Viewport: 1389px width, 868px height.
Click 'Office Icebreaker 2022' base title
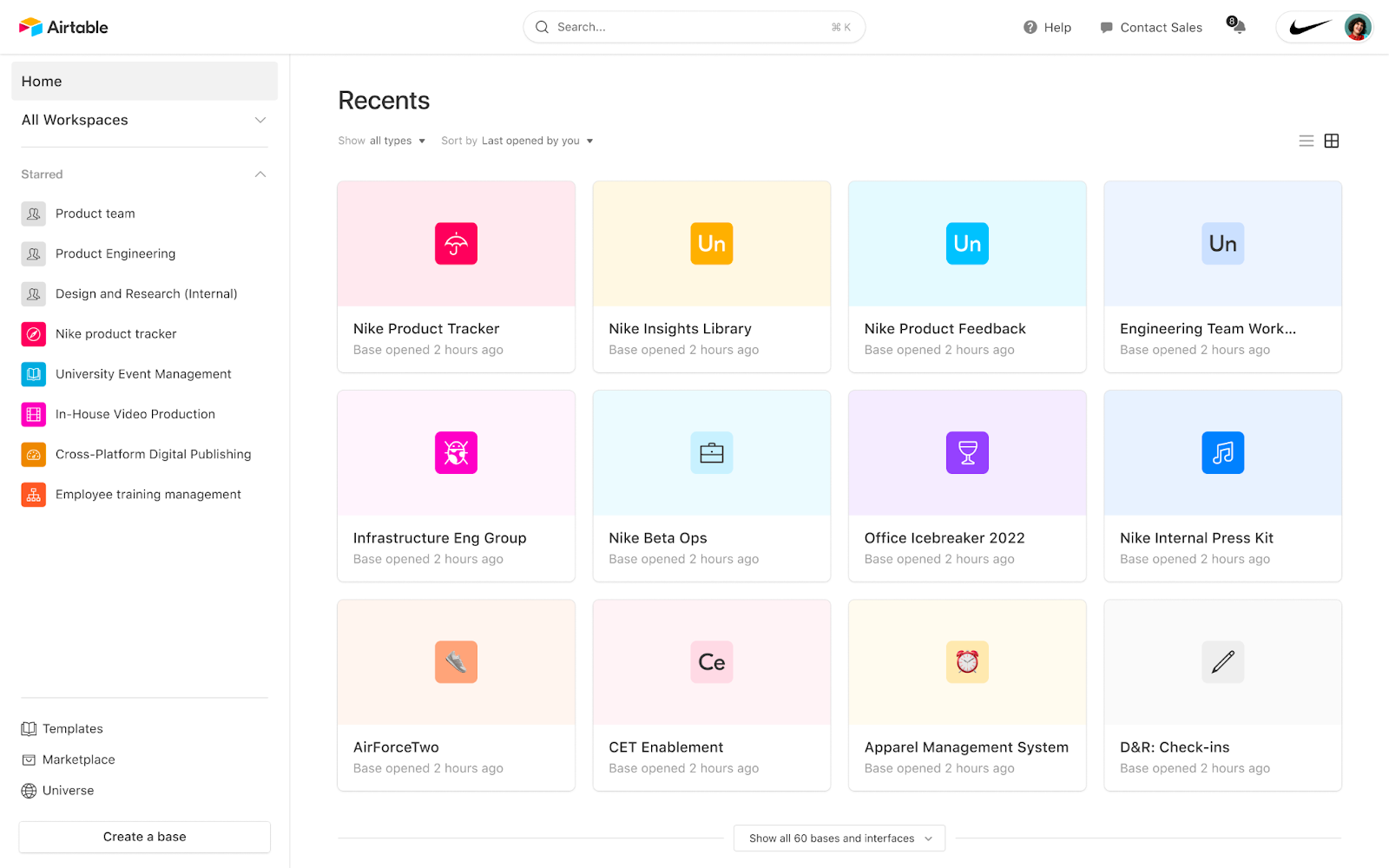[945, 538]
